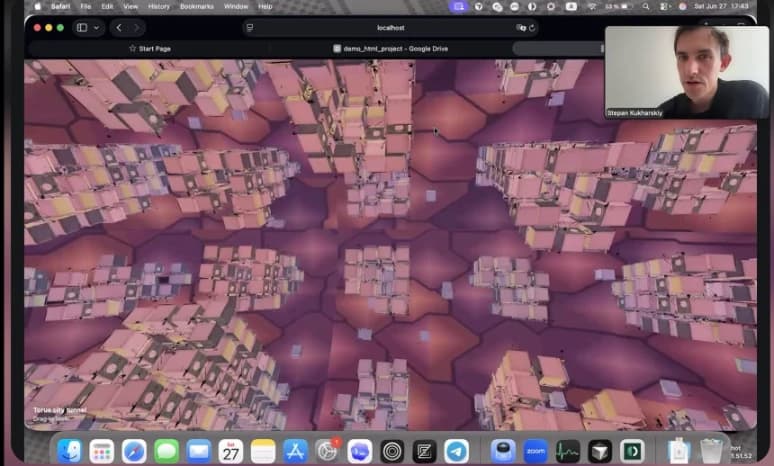This screenshot has height=466, width=774.
Task: Click the Sat Jun 27 clock
Action: coord(721,6)
